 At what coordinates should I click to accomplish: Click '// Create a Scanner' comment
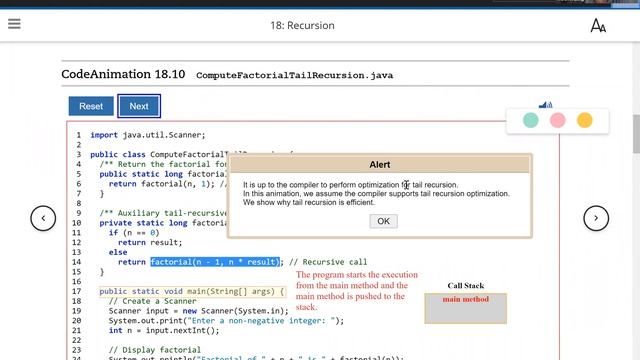pos(152,301)
